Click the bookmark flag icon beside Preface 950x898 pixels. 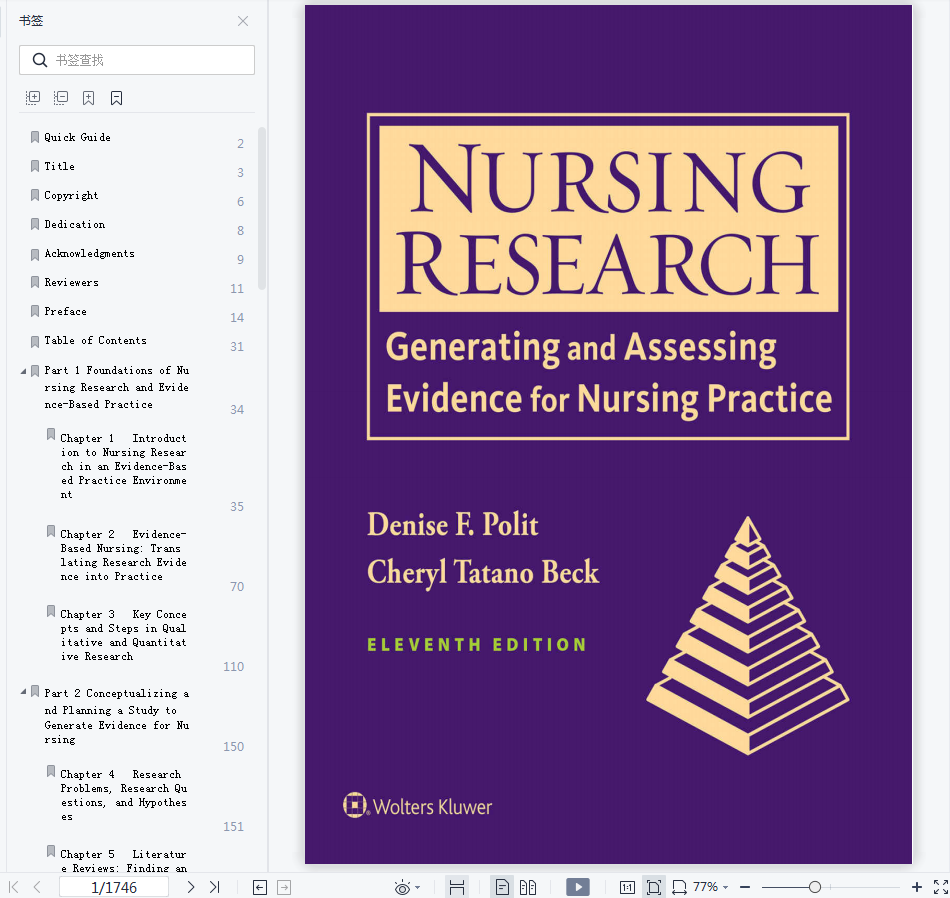point(35,312)
